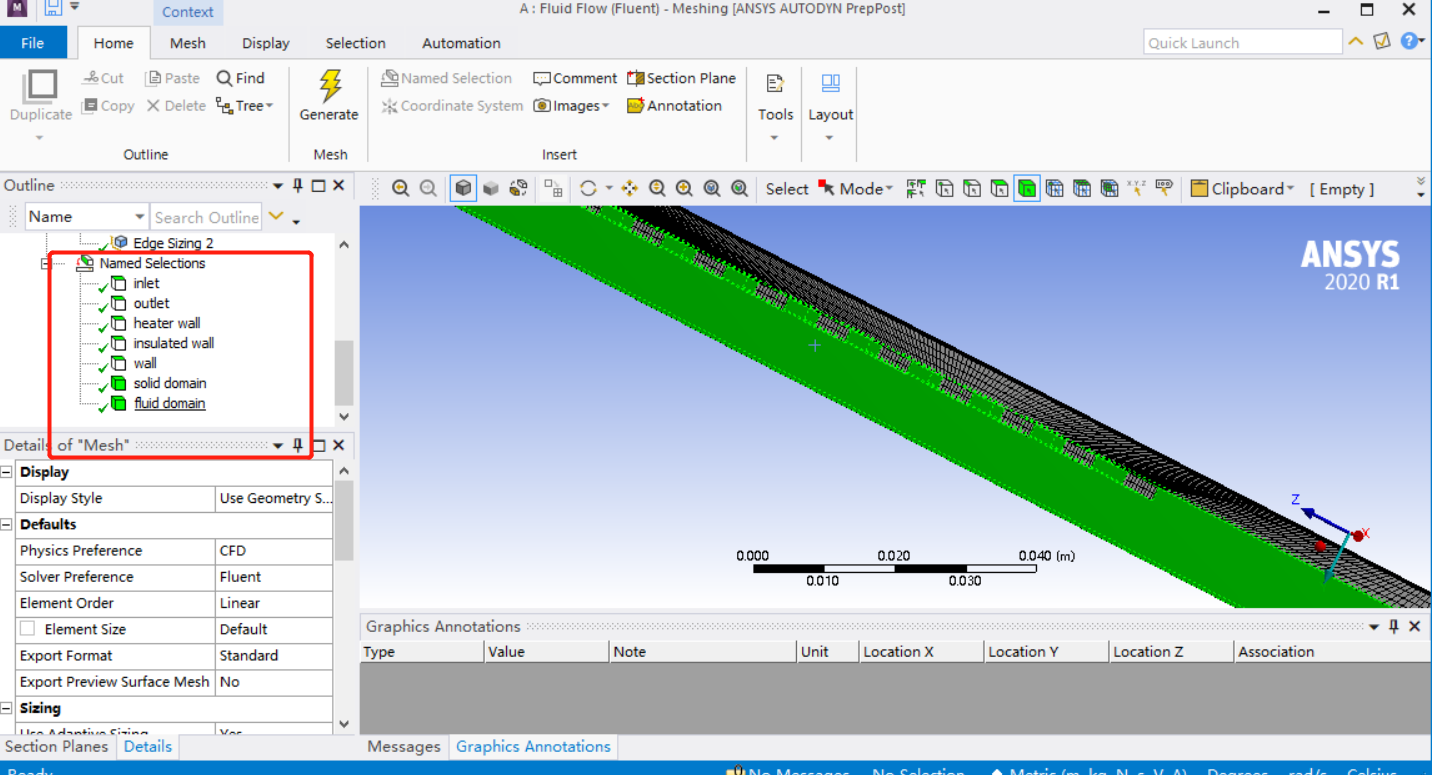1432x776 pixels.
Task: Open the File menu
Action: tap(33, 43)
